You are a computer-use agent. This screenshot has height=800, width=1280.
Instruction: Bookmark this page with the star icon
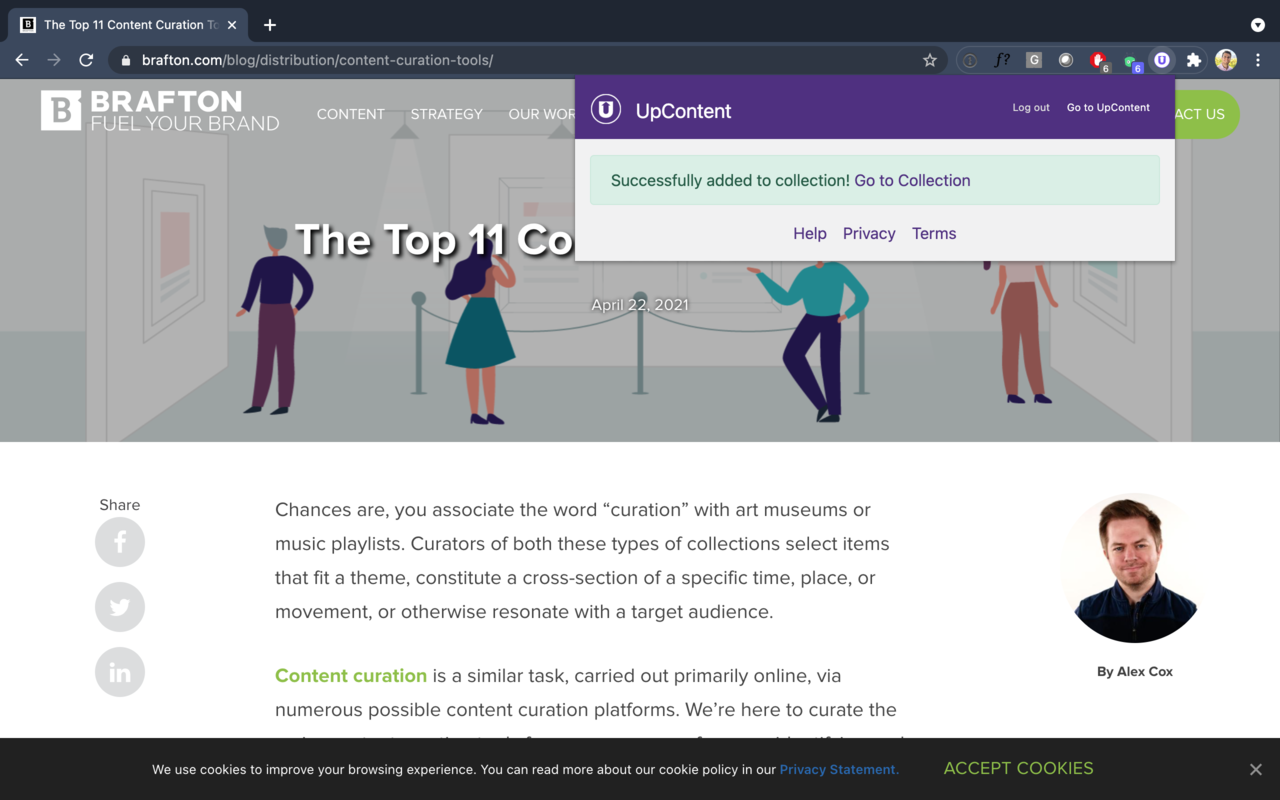[929, 60]
